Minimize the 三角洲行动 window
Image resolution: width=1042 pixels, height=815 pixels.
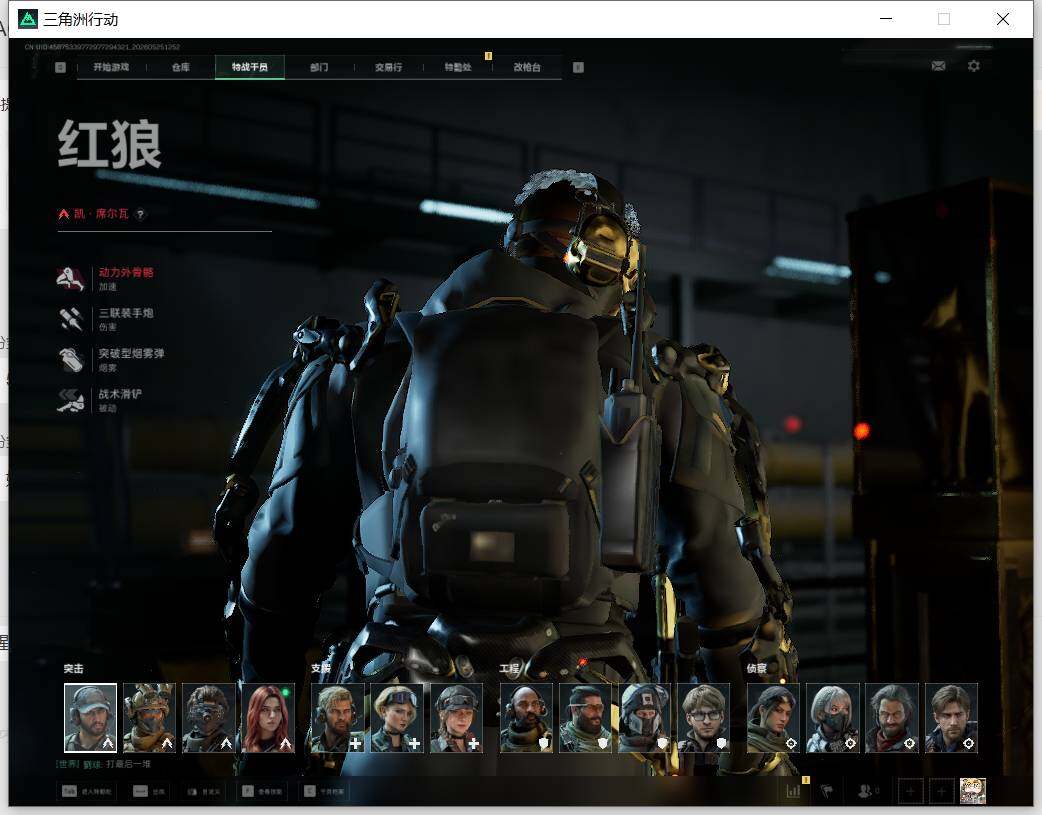click(x=886, y=19)
